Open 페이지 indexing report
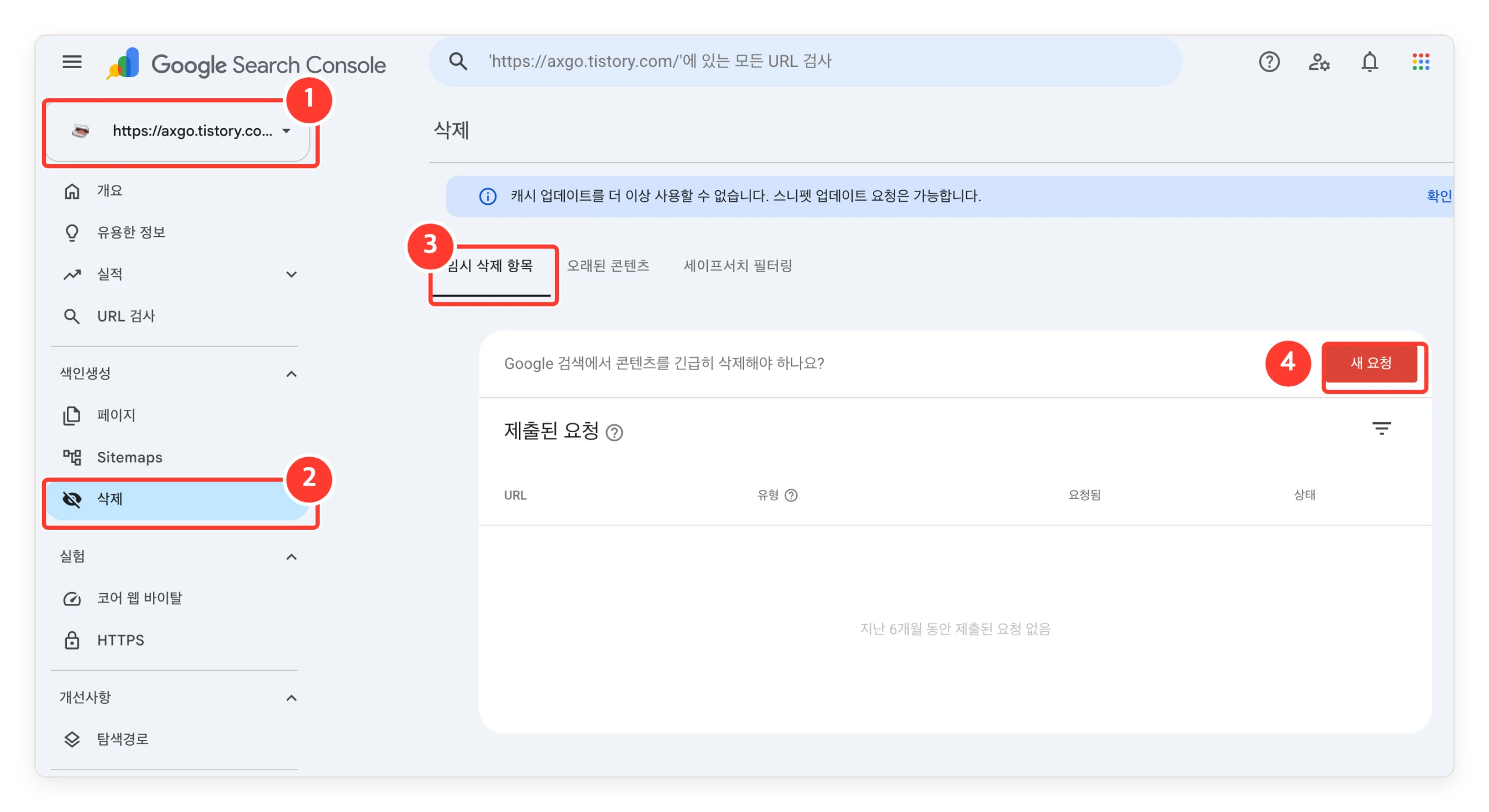The width and height of the screenshot is (1489, 812). pyautogui.click(x=177, y=415)
